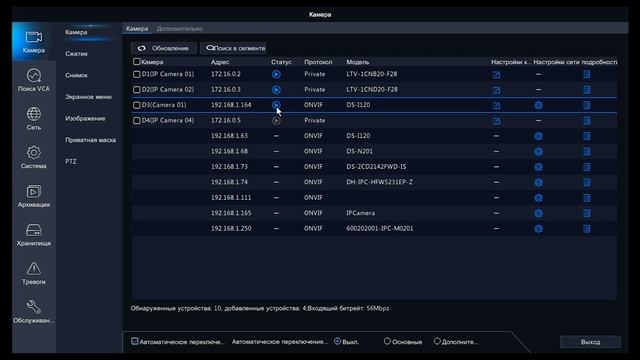Show details for DH-IPC-HFW5231EP-Z device
The image size is (640, 360).
[x=587, y=182]
